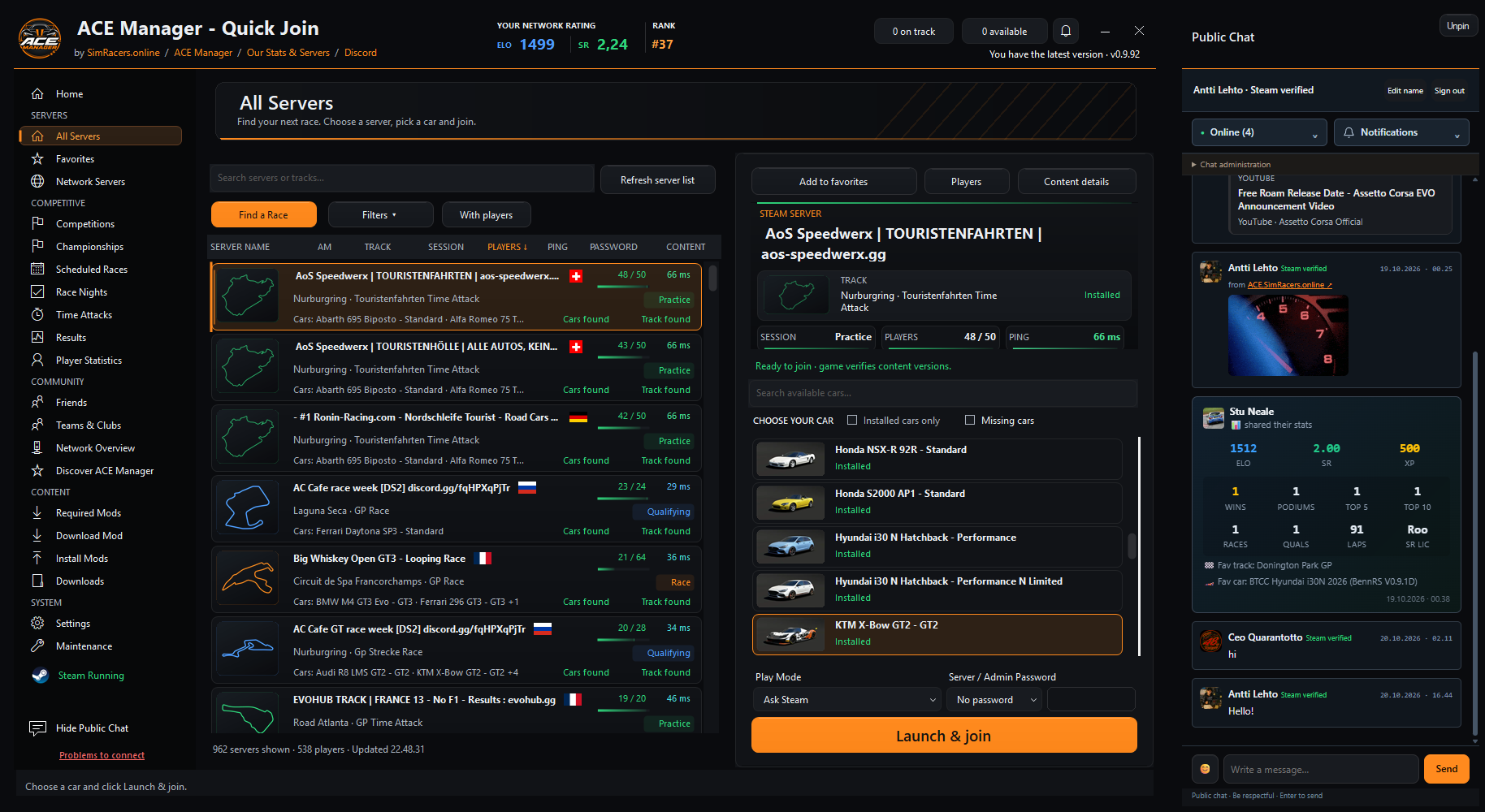This screenshot has height=812, width=1485.
Task: Open Player Statistics person icon
Action: (x=37, y=360)
